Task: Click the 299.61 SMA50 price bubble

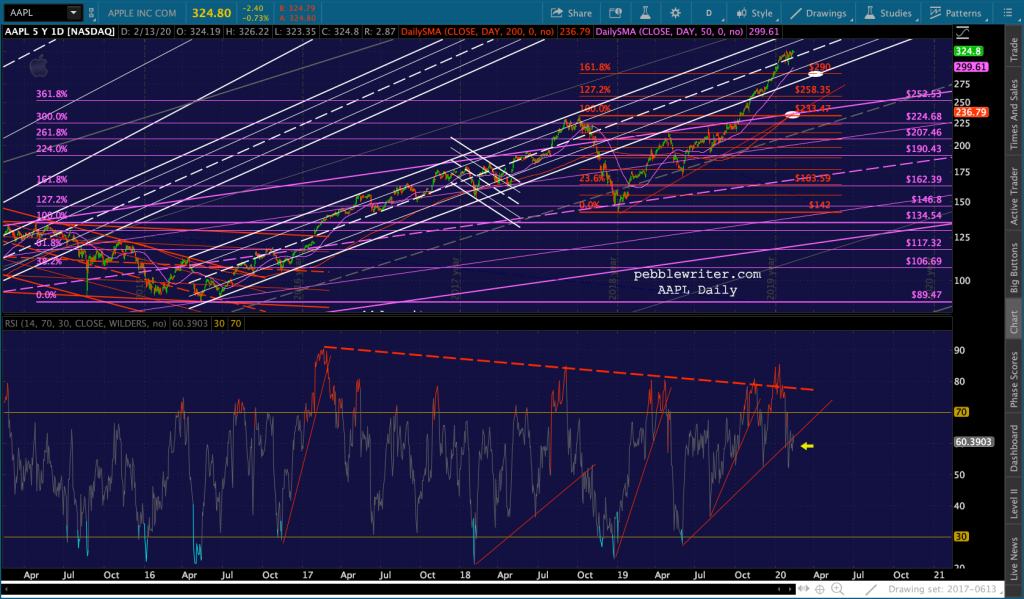Action: click(x=970, y=67)
